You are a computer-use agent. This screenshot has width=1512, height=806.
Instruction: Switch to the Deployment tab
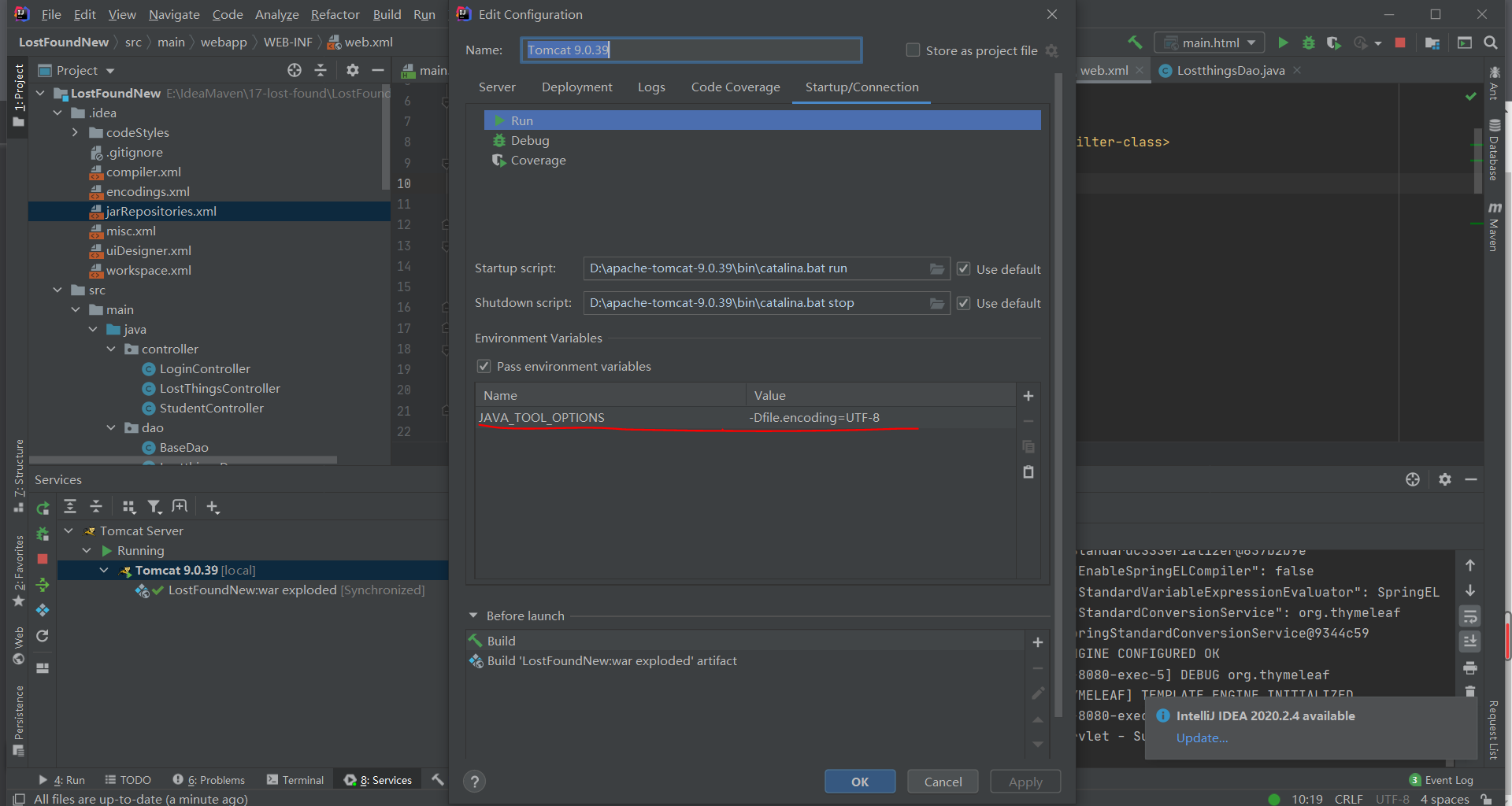(x=576, y=87)
